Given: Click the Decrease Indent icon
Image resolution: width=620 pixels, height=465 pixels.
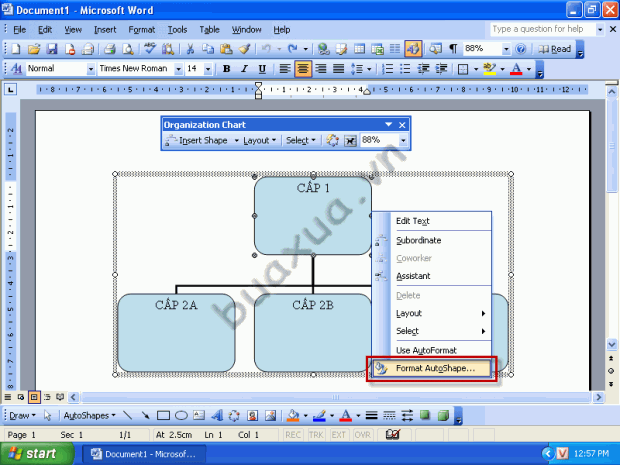Looking at the screenshot, I should [423, 69].
